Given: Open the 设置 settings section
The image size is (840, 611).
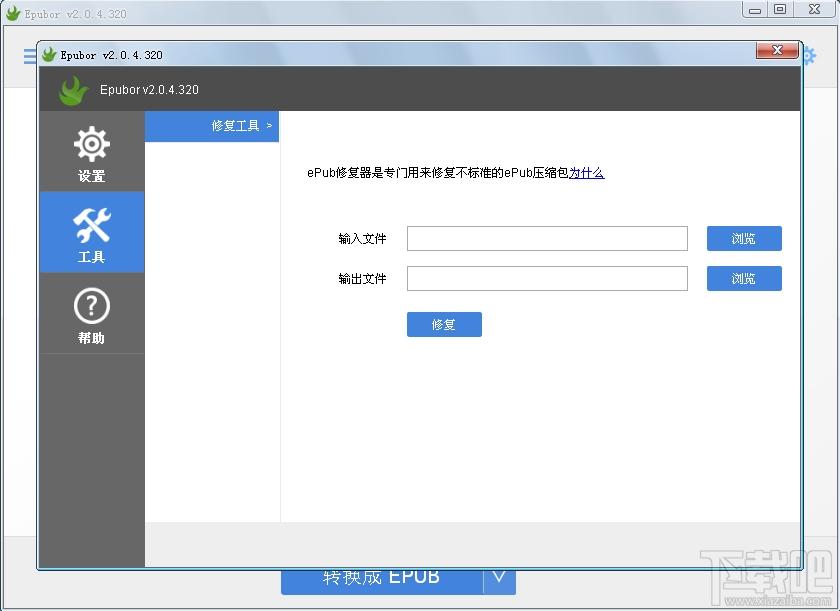Looking at the screenshot, I should [92, 152].
